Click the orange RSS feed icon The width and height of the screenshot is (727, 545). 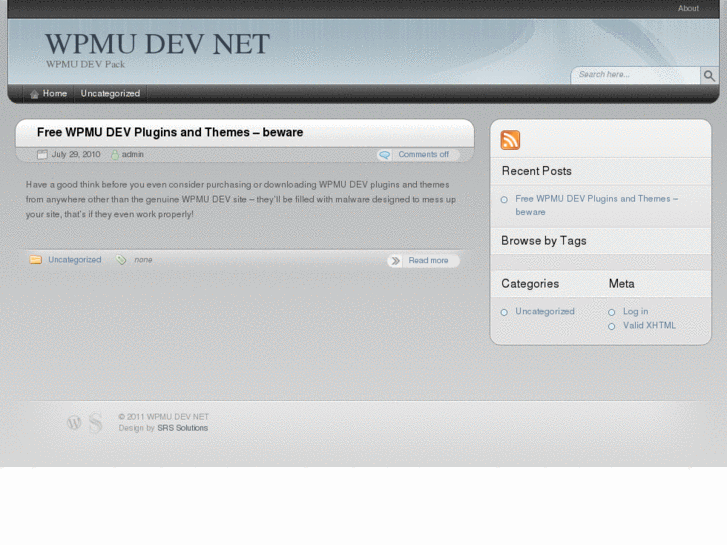coord(510,140)
